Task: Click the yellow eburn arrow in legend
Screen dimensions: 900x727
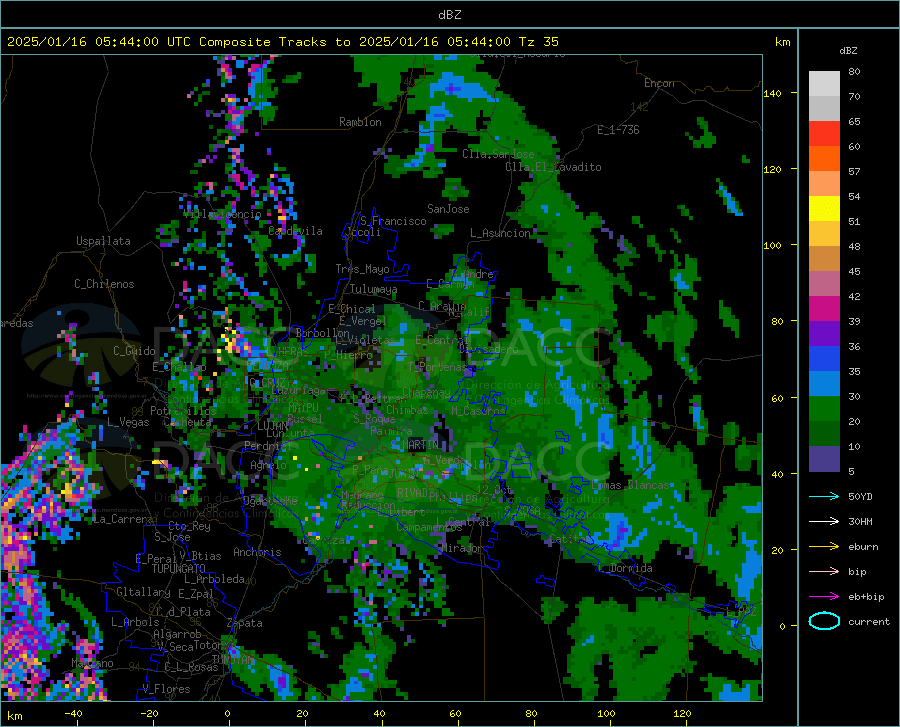Action: click(x=824, y=546)
